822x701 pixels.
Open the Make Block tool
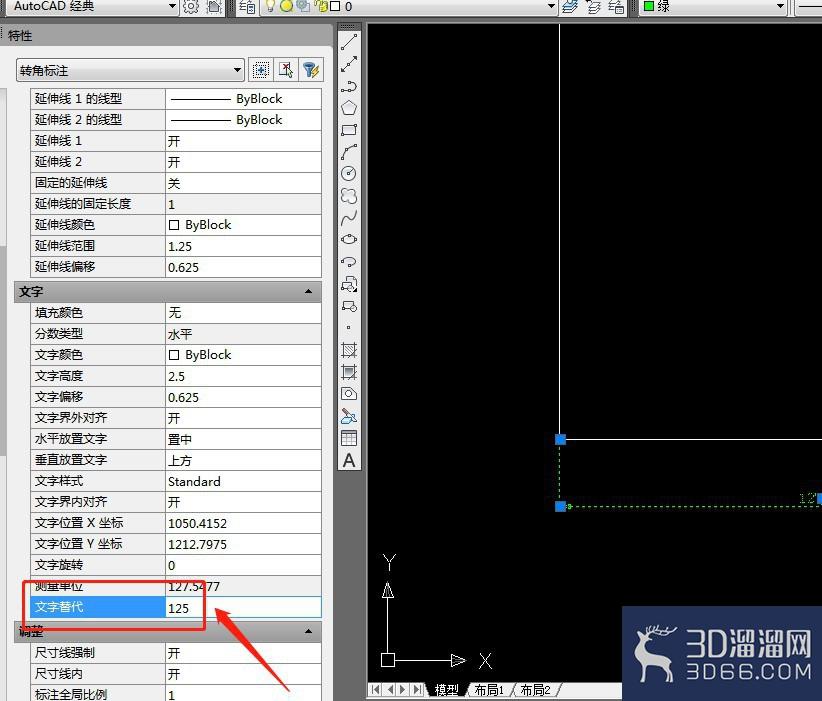tap(349, 306)
